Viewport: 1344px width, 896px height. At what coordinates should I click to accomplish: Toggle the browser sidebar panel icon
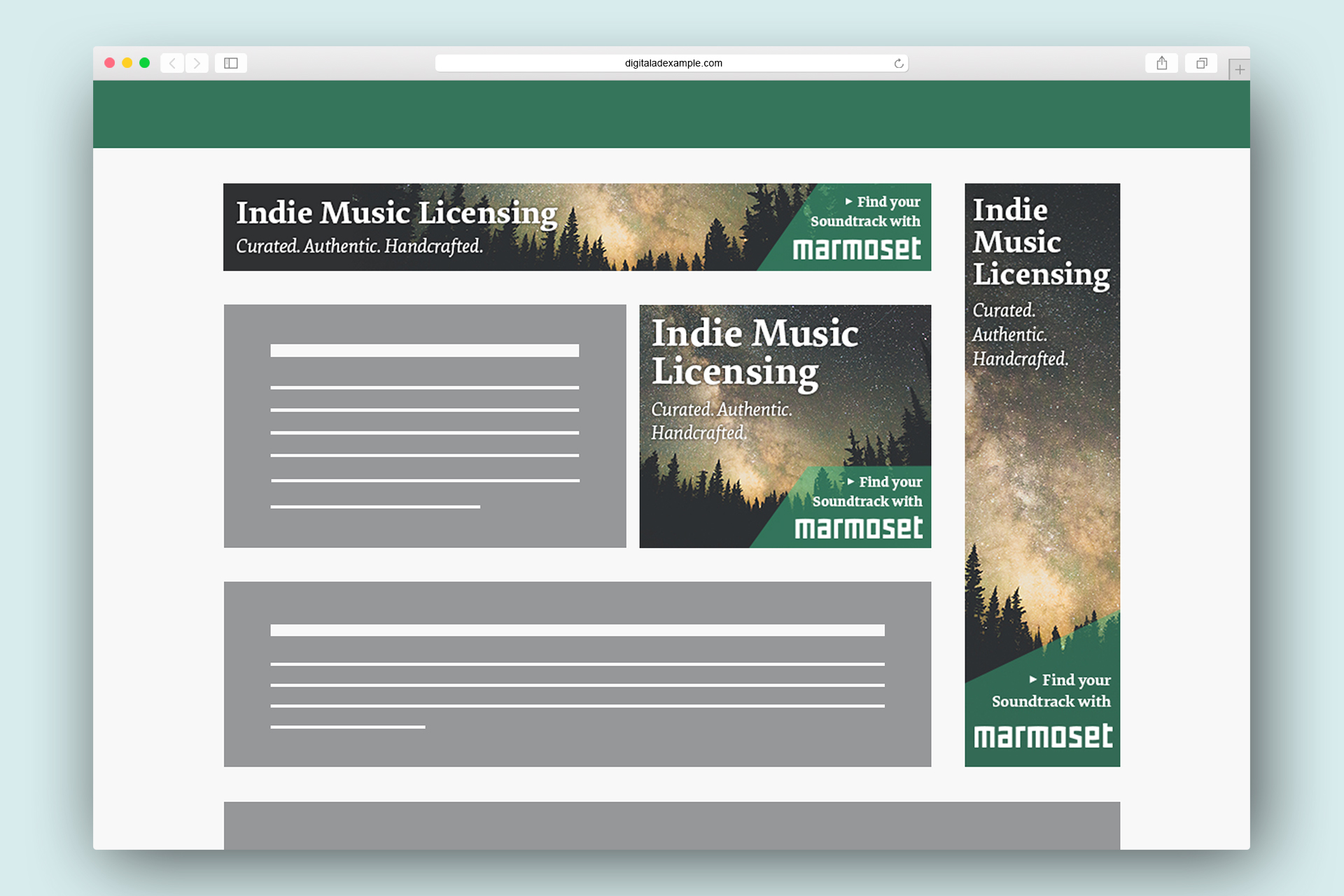[x=231, y=63]
